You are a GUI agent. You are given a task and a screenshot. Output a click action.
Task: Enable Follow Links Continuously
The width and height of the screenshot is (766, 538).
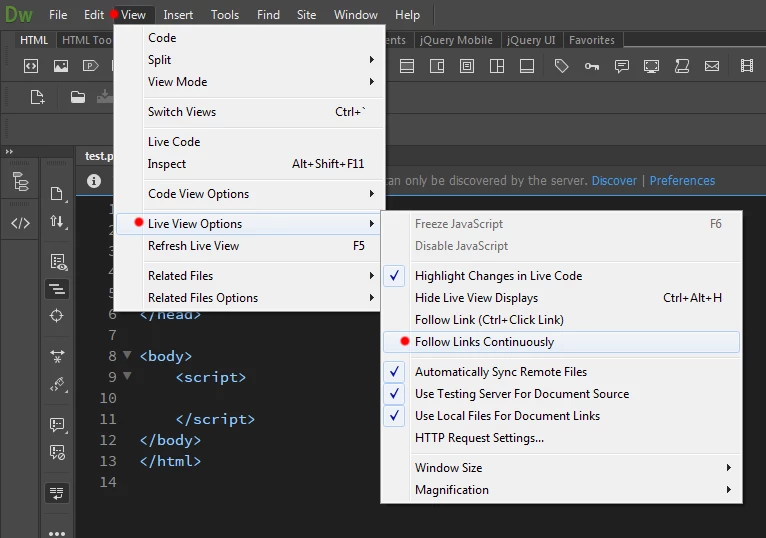pyautogui.click(x=561, y=342)
